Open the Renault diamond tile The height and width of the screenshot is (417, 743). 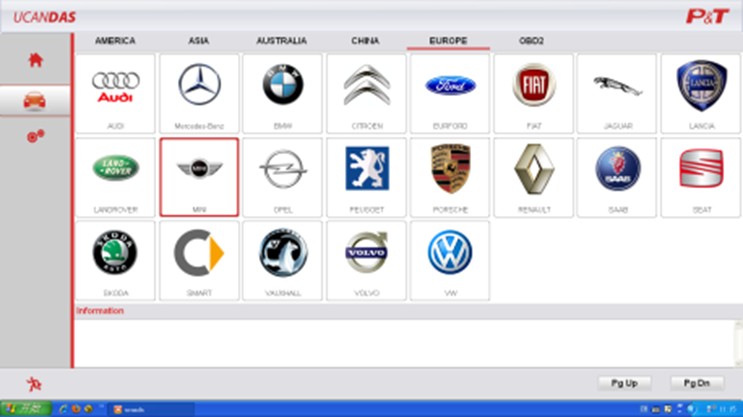tap(534, 177)
